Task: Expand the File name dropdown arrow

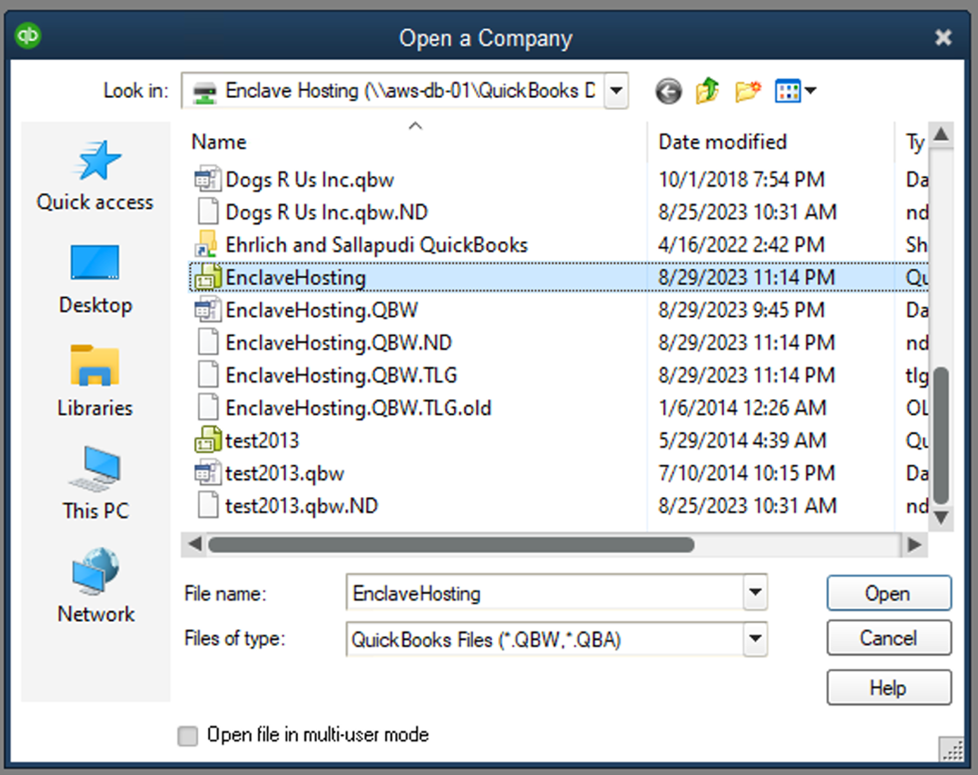Action: [x=755, y=592]
